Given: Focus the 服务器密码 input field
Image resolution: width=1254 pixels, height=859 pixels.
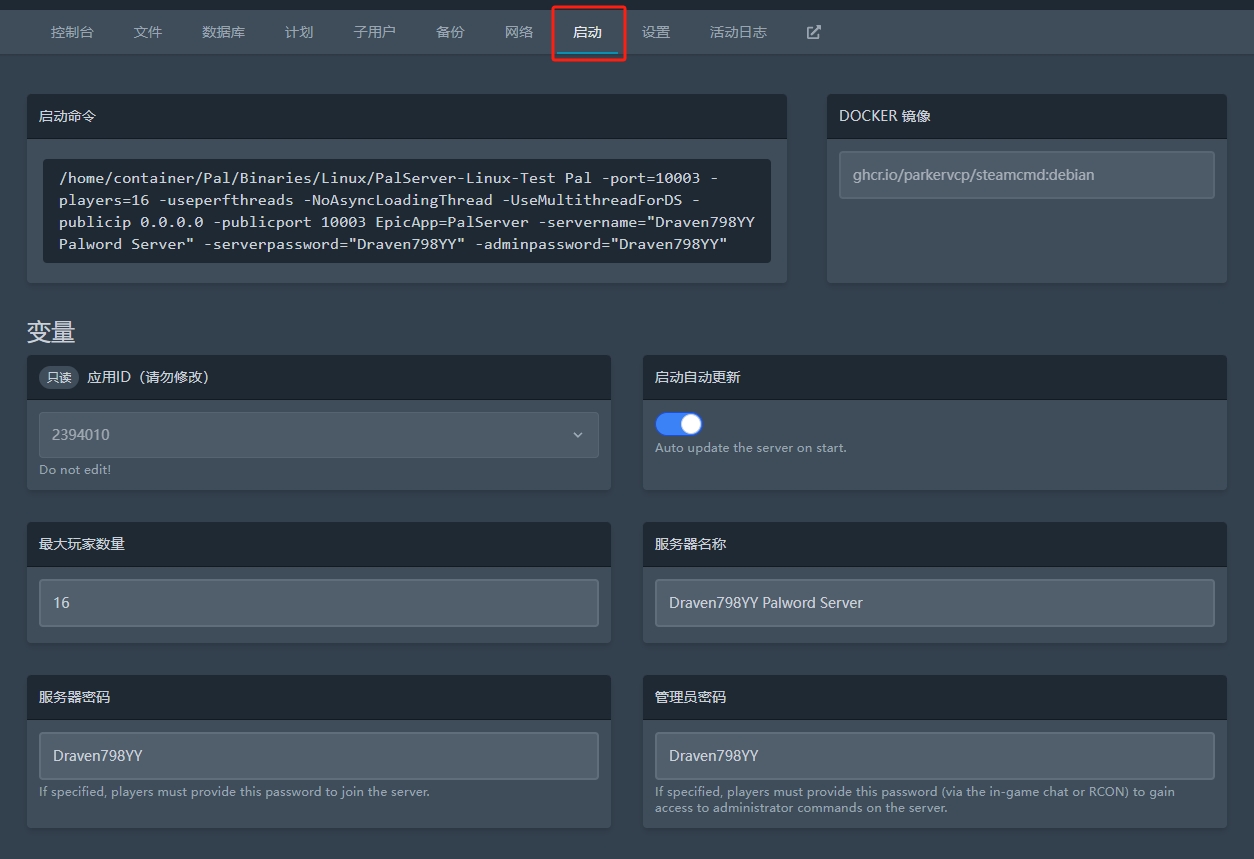Looking at the screenshot, I should [319, 756].
